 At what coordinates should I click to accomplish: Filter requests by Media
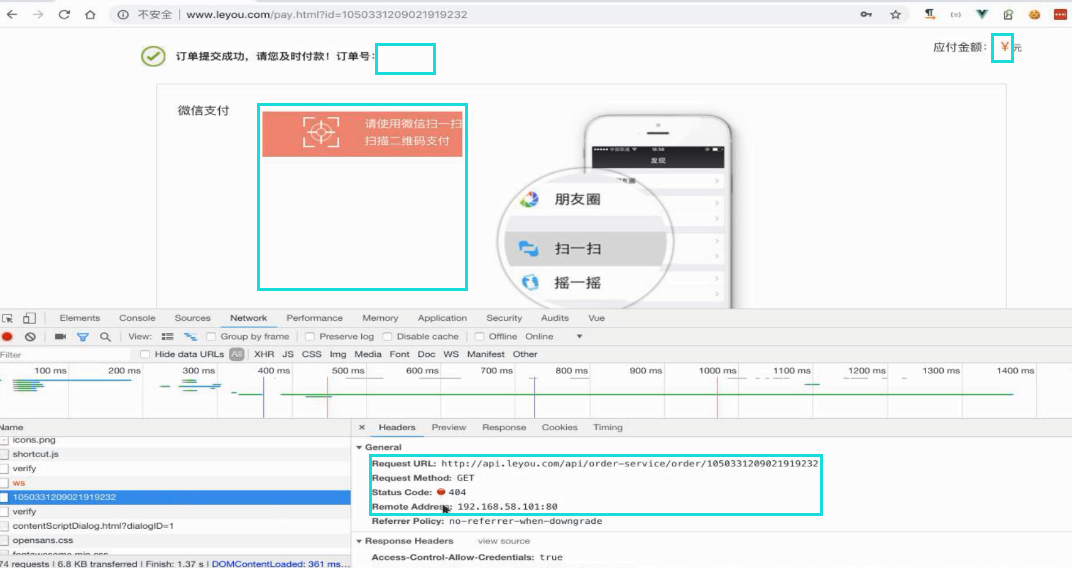tap(368, 354)
